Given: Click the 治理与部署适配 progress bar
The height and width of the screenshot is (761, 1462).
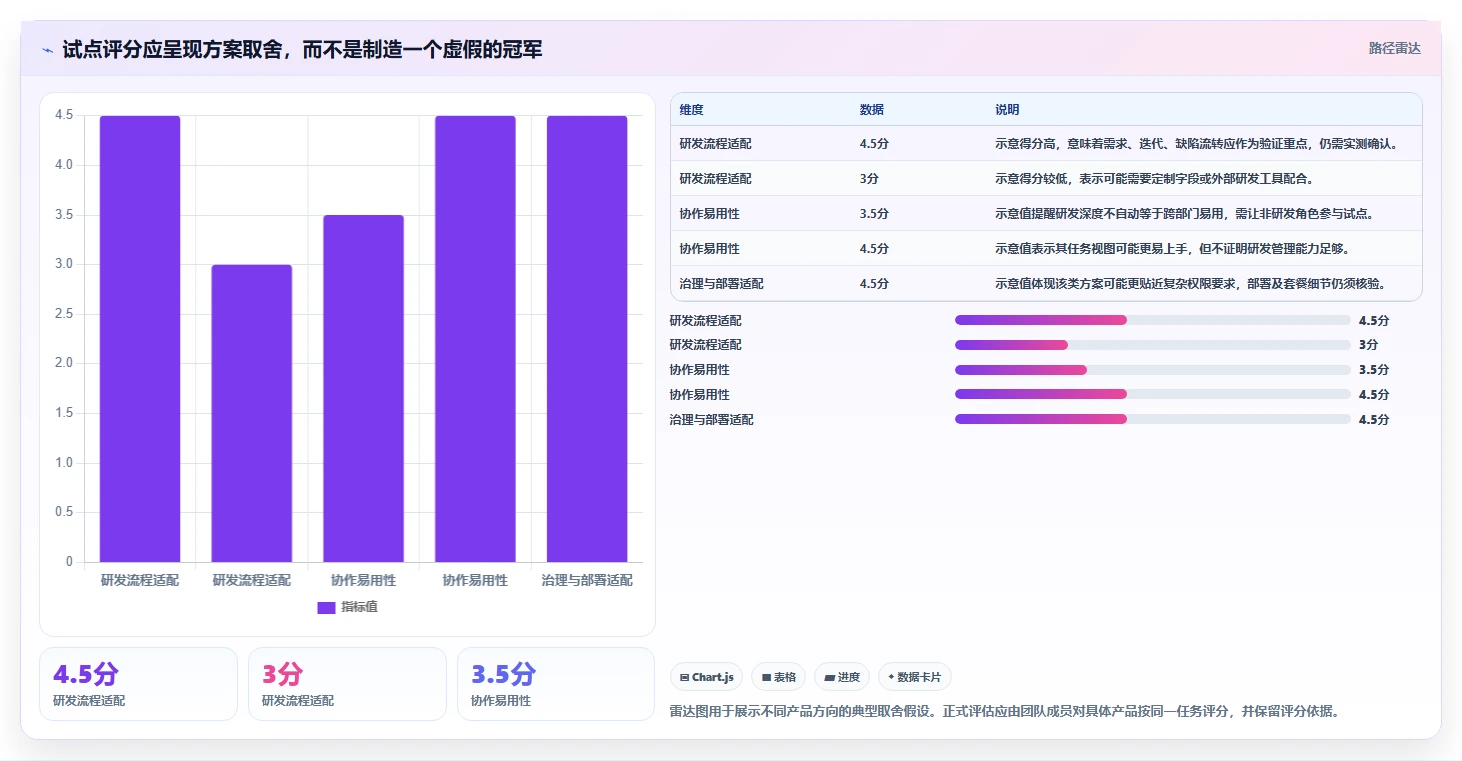Looking at the screenshot, I should (x=1152, y=419).
